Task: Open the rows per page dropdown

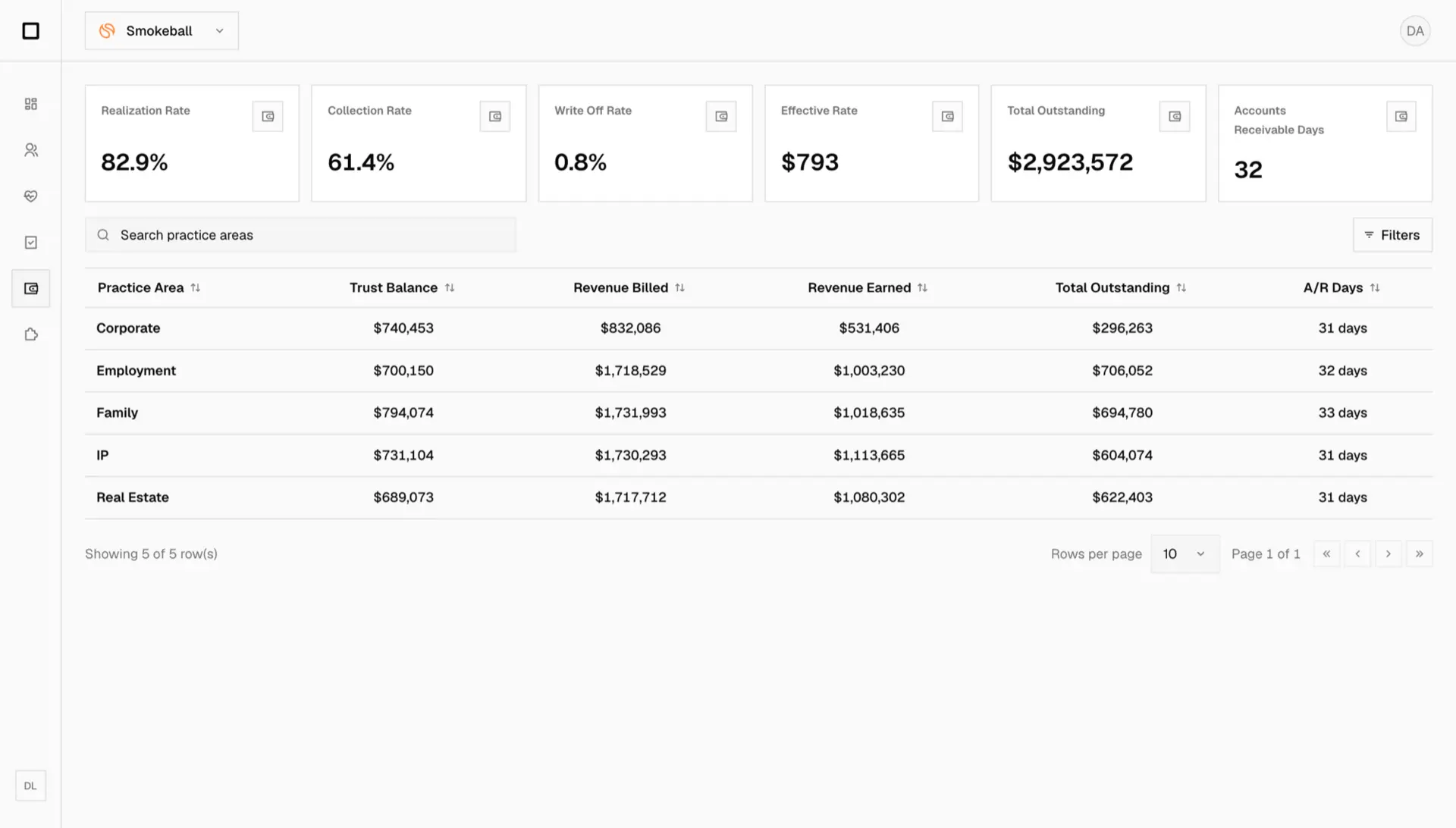Action: pyautogui.click(x=1185, y=554)
